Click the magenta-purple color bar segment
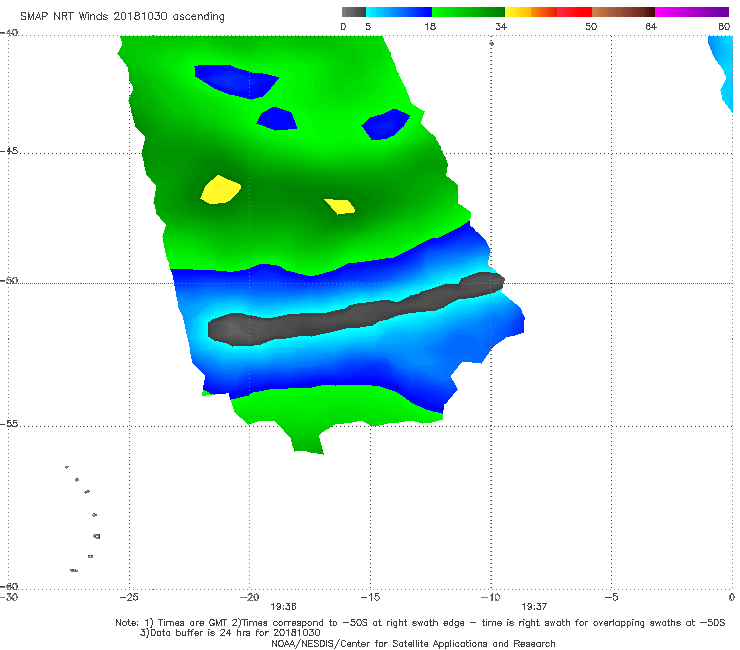The image size is (740, 650). pyautogui.click(x=692, y=12)
